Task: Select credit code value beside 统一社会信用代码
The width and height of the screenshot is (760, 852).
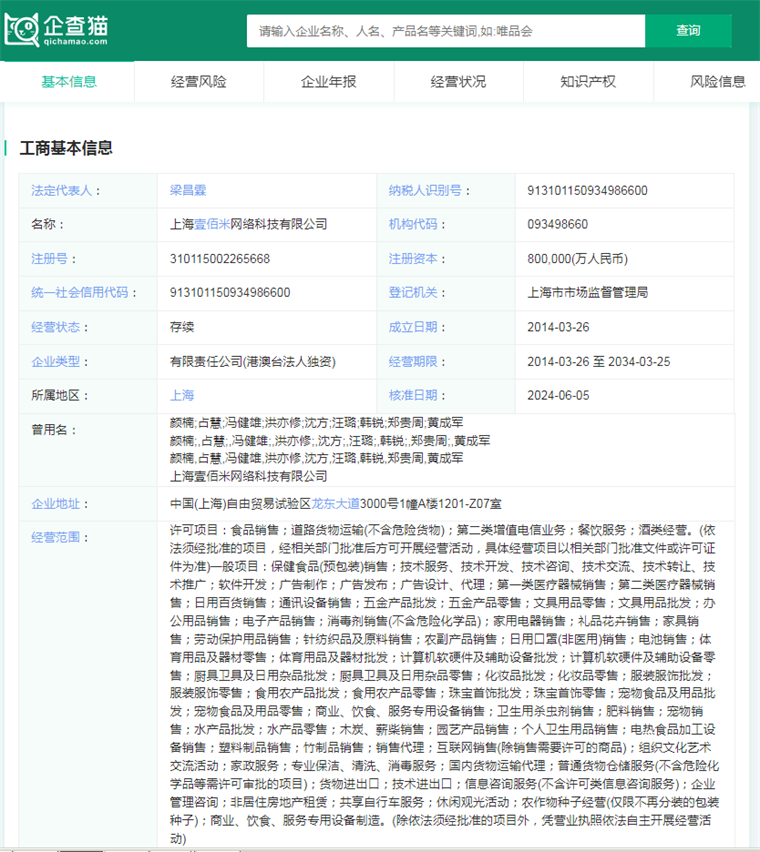Action: (x=230, y=292)
